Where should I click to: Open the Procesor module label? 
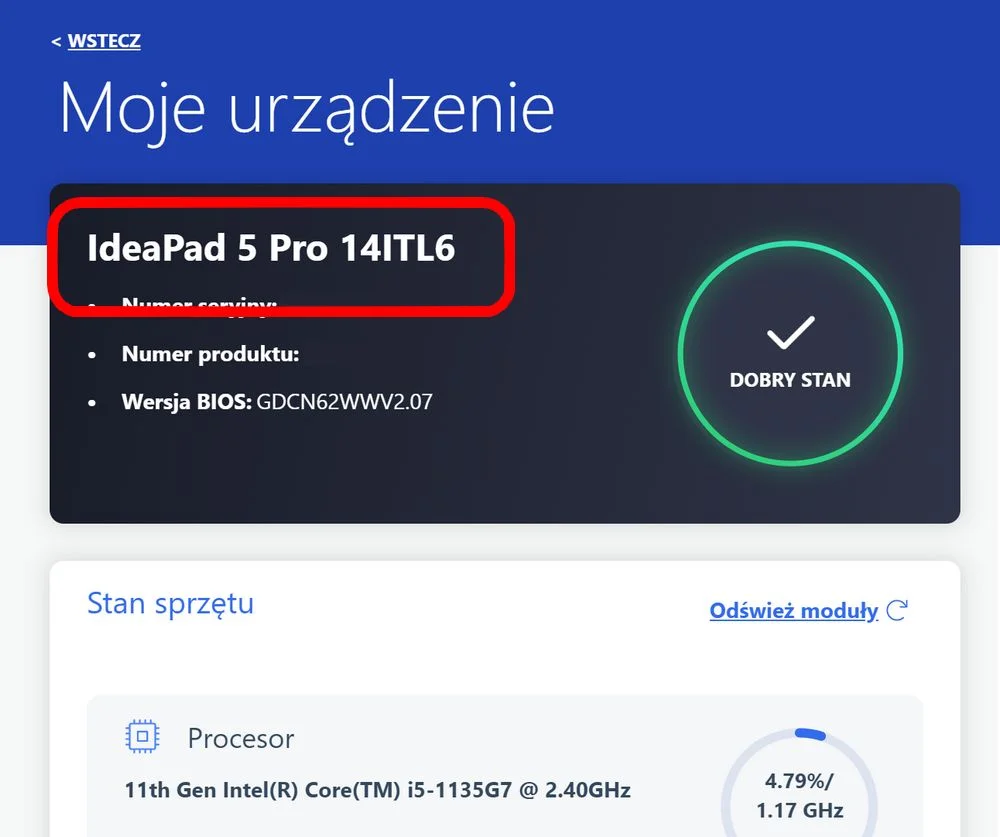[x=241, y=739]
